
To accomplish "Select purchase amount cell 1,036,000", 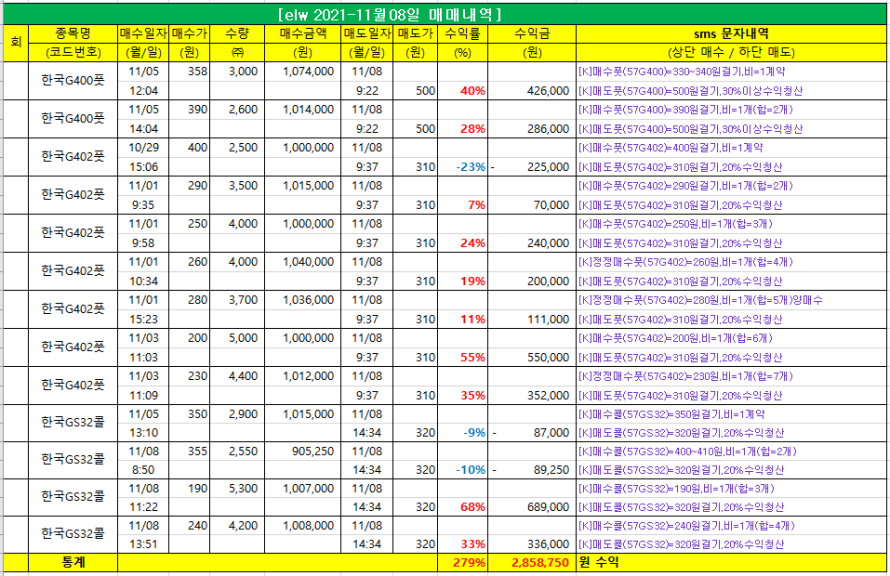I will coord(303,300).
